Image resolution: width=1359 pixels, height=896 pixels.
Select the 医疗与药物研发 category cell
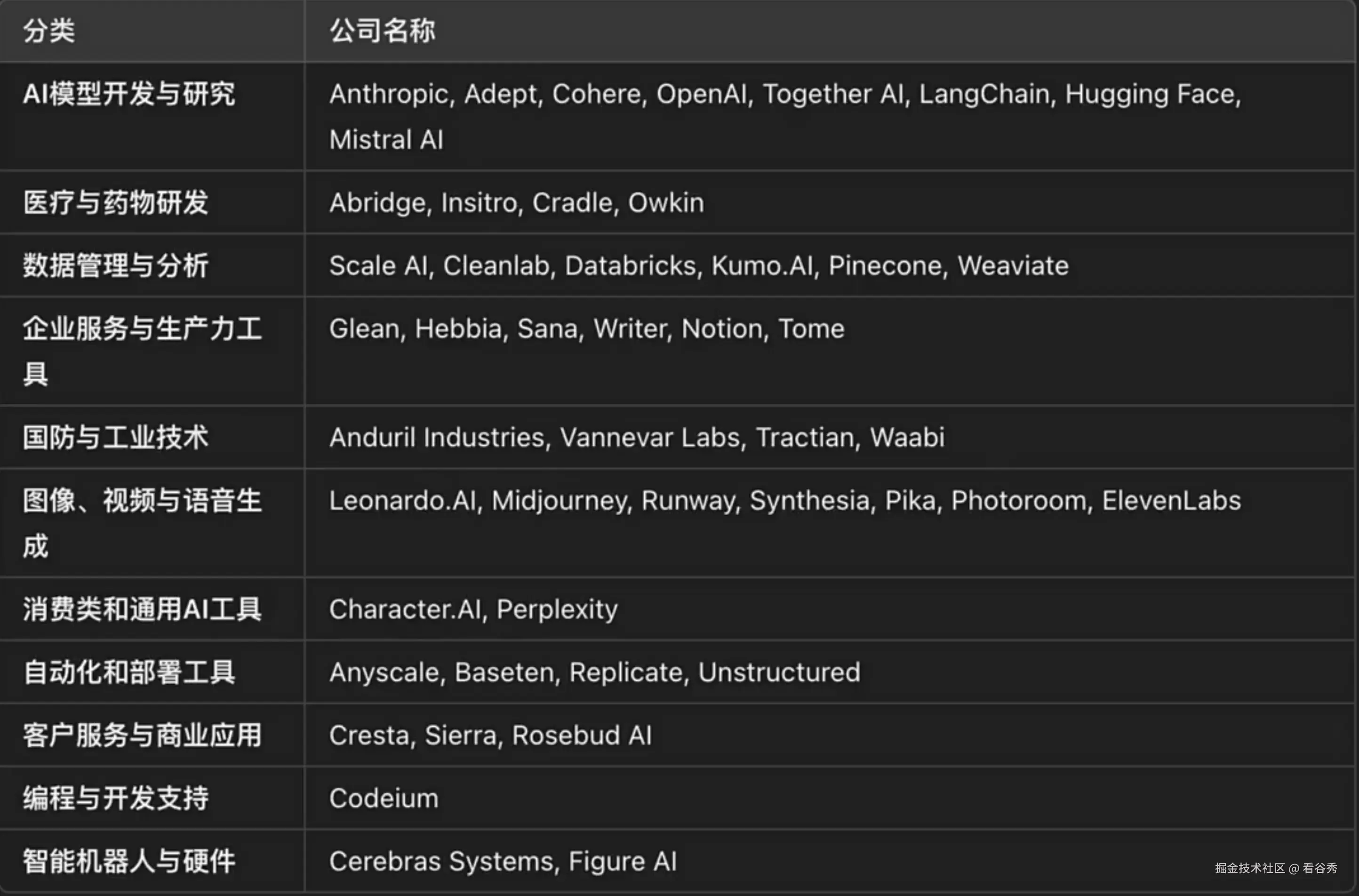coord(152,202)
